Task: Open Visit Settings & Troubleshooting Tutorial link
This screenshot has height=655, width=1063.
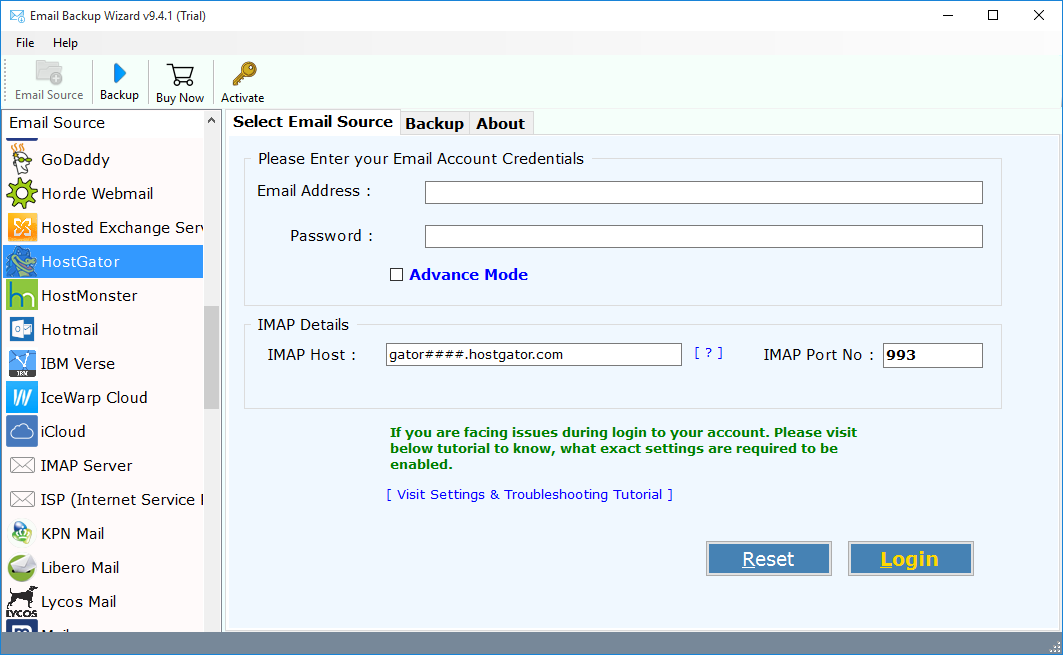Action: [x=529, y=494]
